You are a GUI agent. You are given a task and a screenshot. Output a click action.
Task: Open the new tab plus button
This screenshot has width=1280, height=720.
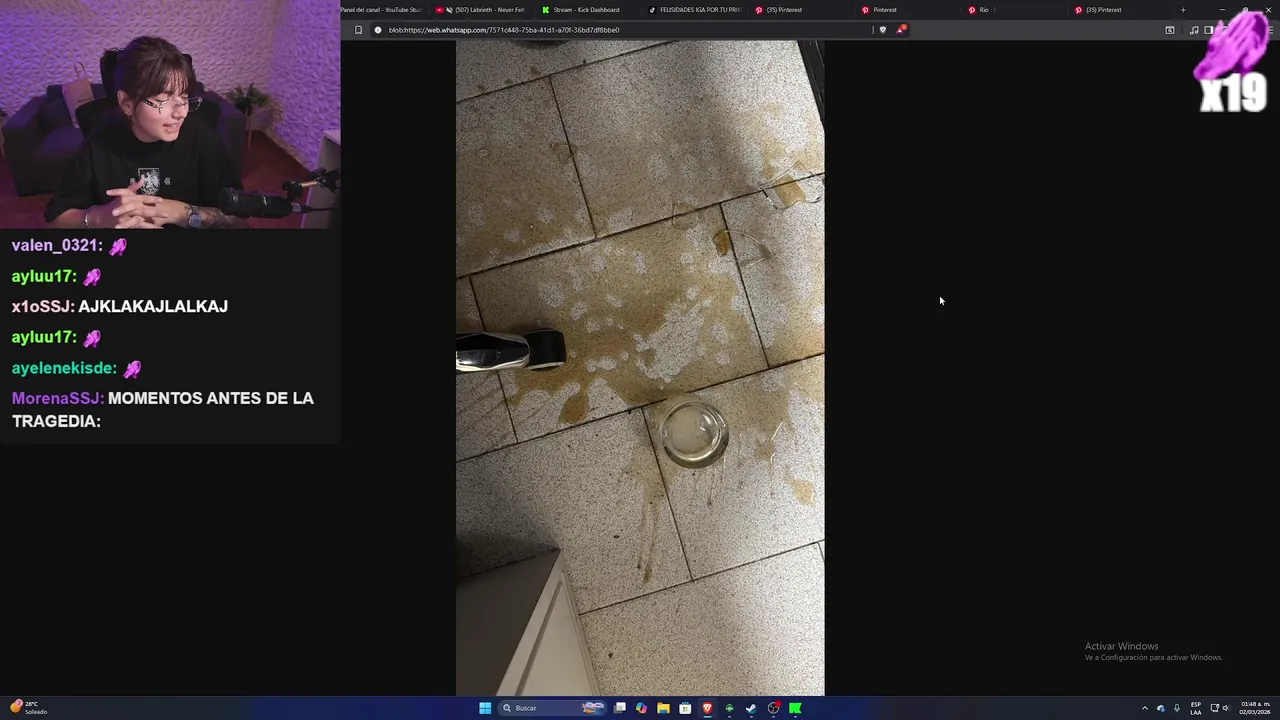coord(1183,10)
